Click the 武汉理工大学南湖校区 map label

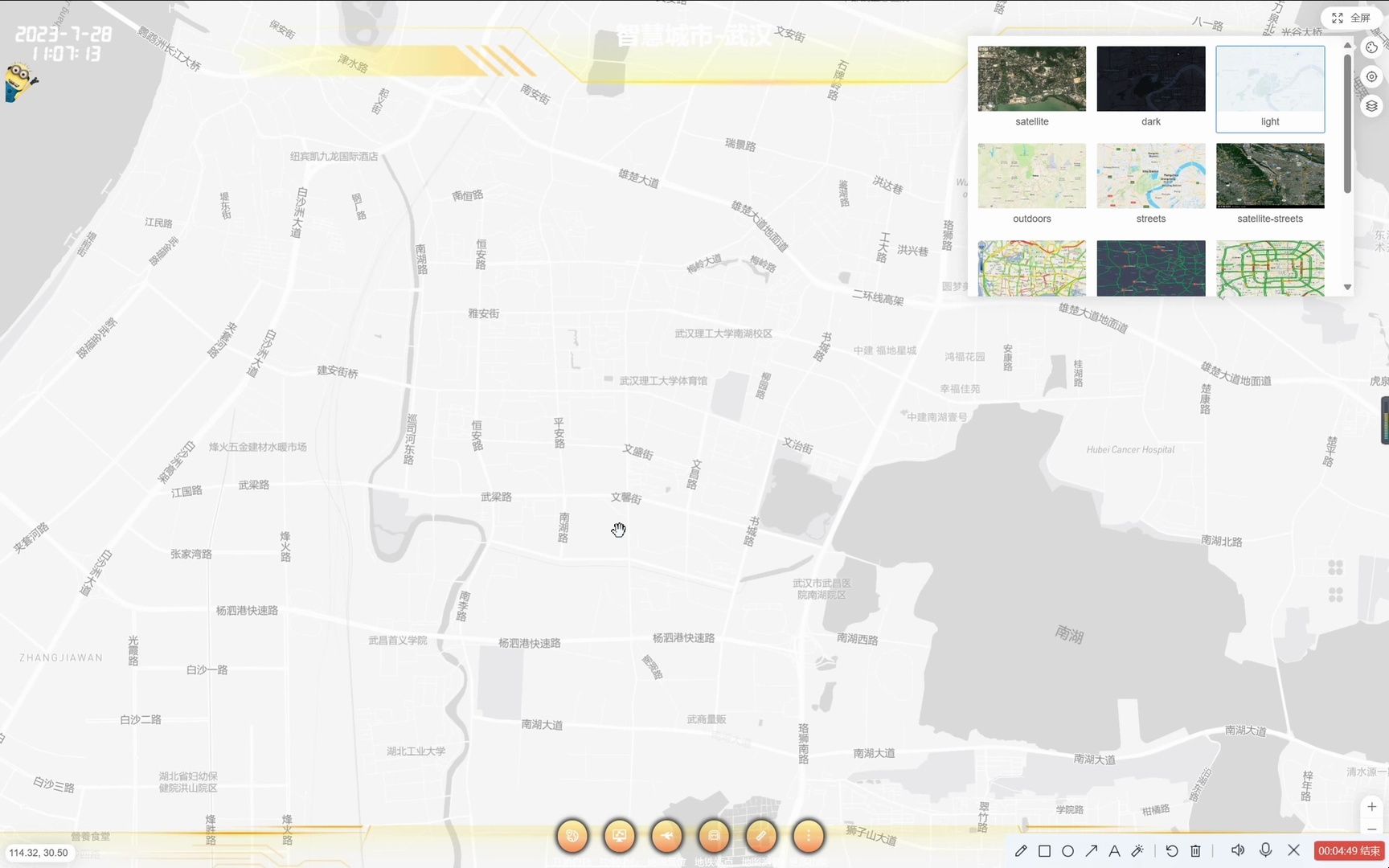tap(723, 334)
